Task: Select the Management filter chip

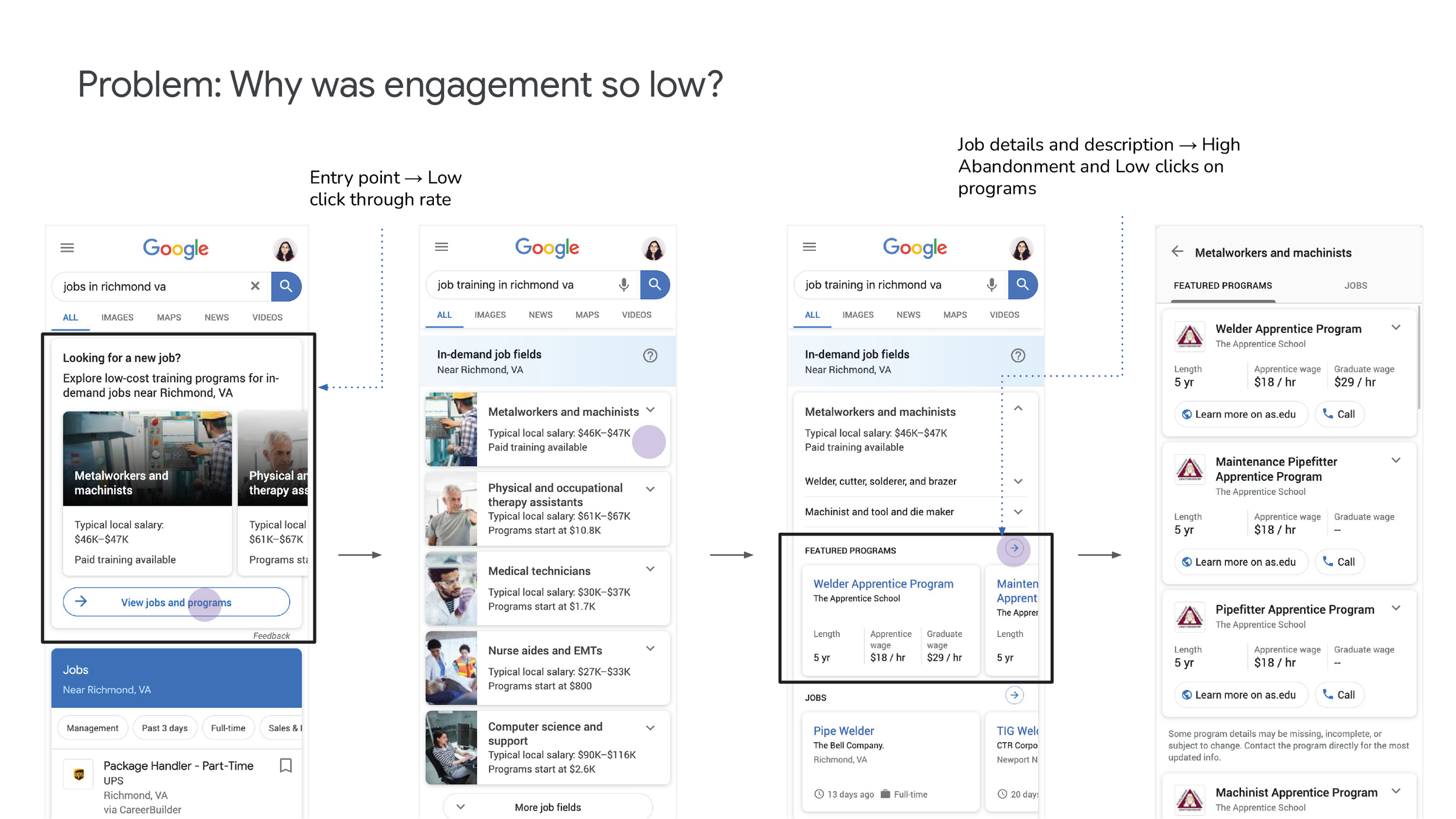Action: tap(92, 728)
